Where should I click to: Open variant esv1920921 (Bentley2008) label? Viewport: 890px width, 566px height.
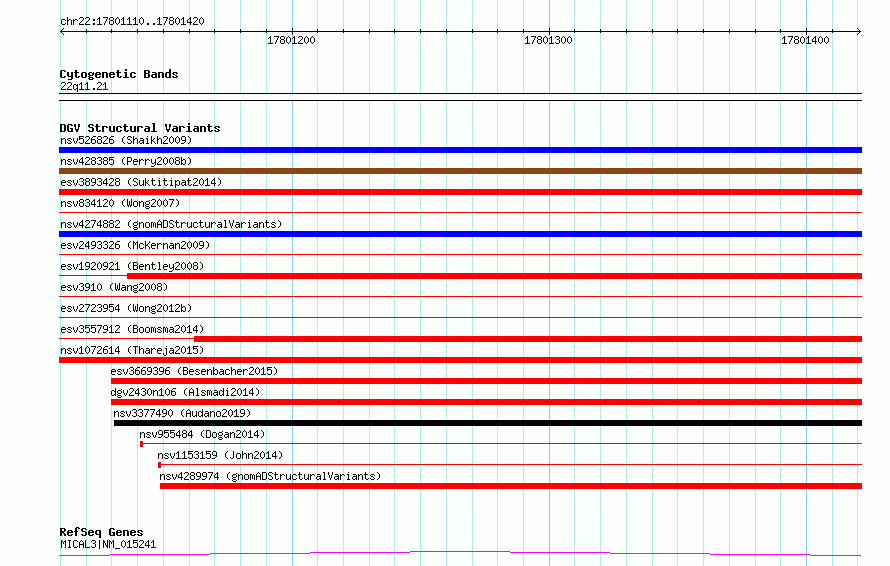click(132, 266)
